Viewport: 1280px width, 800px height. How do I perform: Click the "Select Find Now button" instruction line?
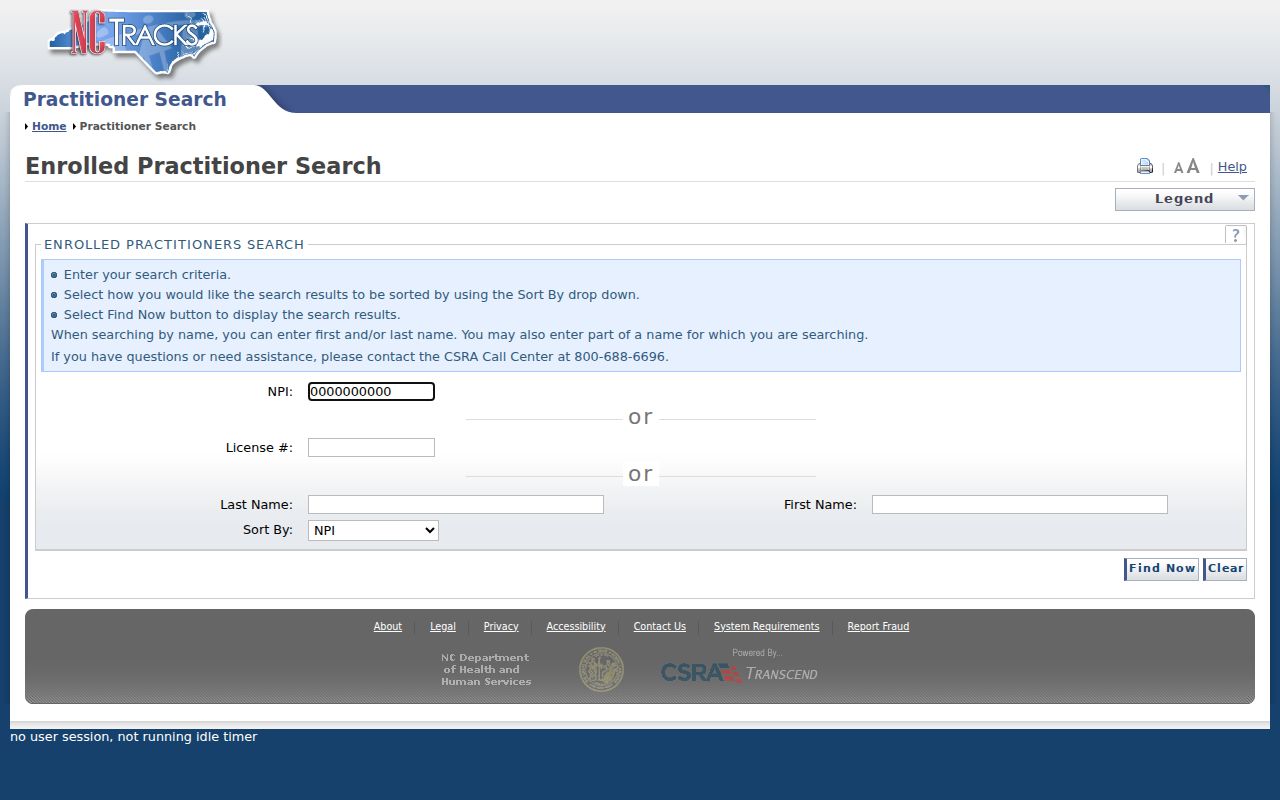coord(232,315)
